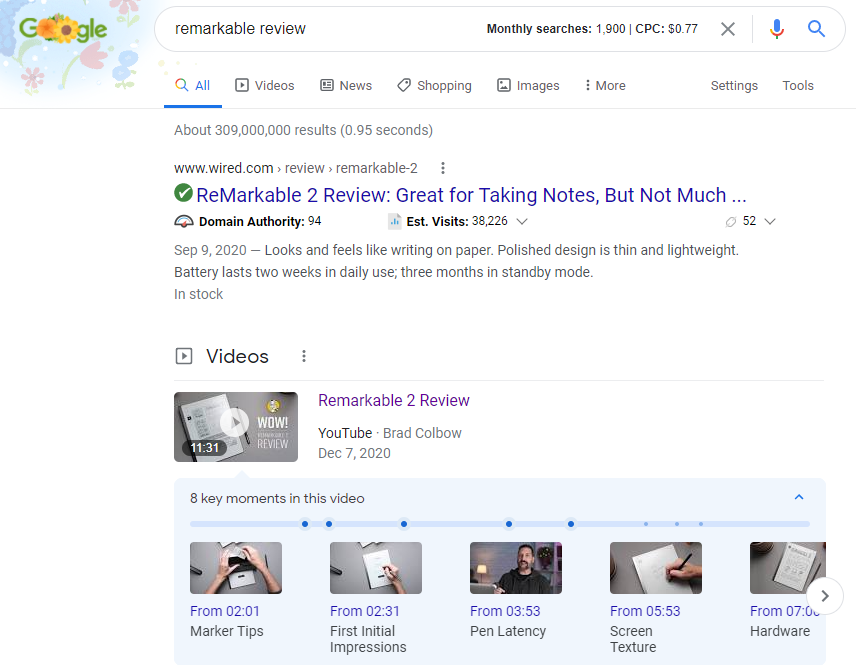The height and width of the screenshot is (665, 856).
Task: Click the Google doodle logo
Action: point(63,29)
